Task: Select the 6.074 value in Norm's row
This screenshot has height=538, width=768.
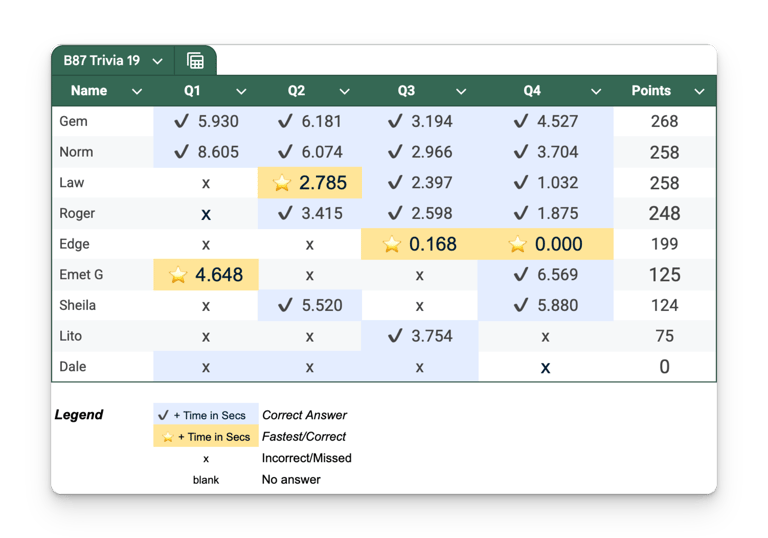Action: 322,152
